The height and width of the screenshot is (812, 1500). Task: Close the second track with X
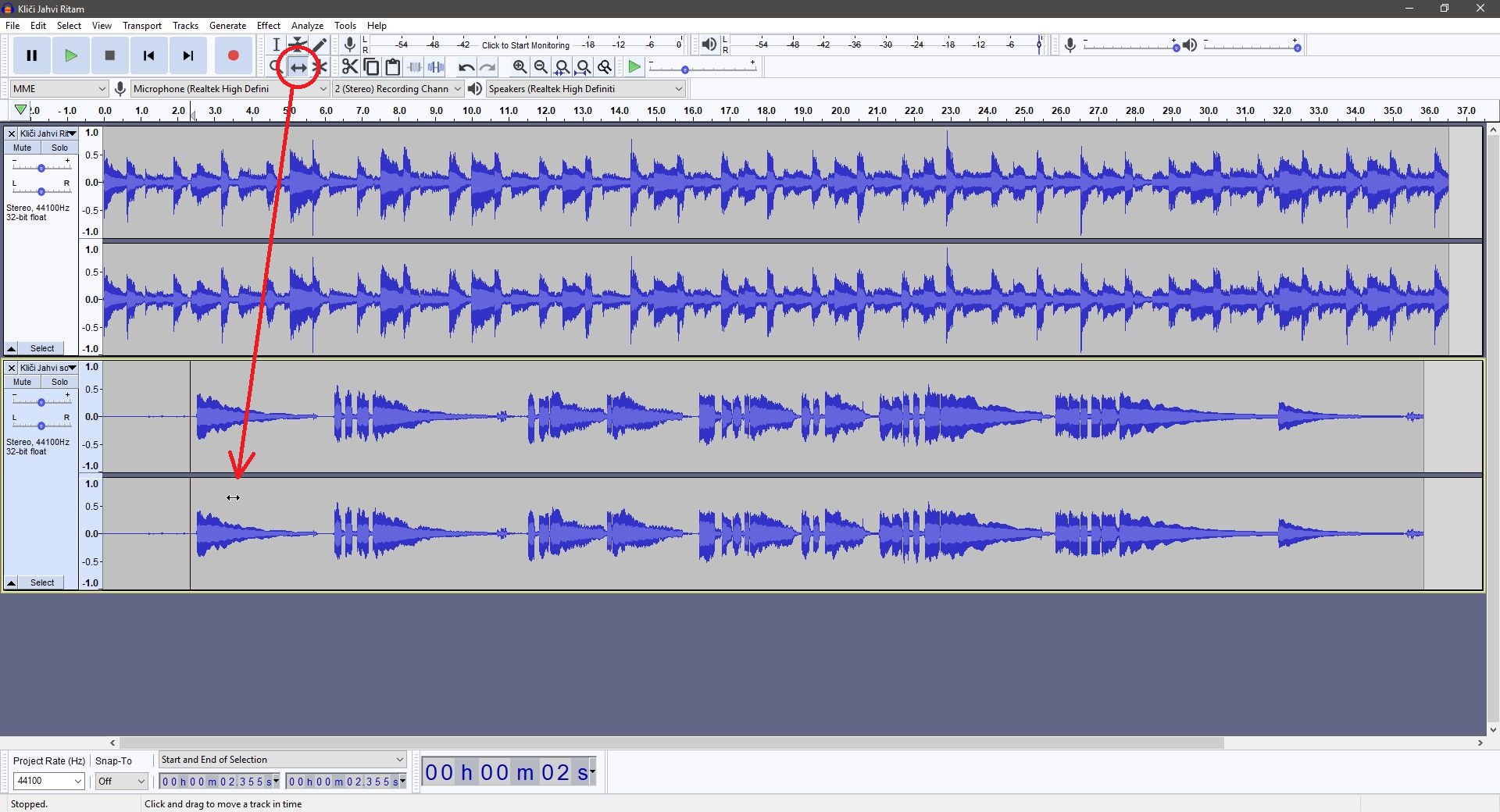[12, 368]
